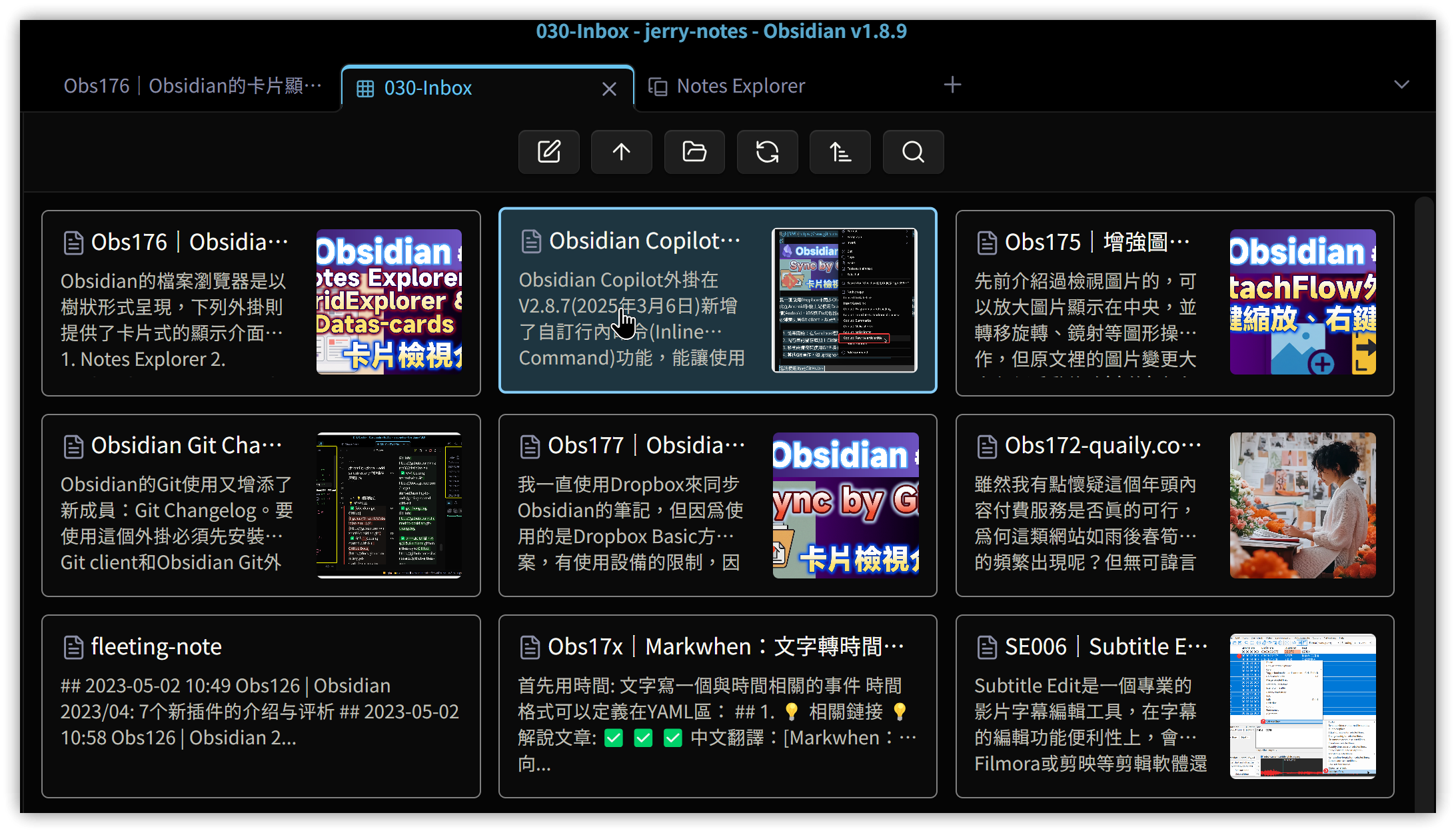Viewport: 1456px width, 833px height.
Task: Click the new note pencil icon
Action: pos(548,152)
